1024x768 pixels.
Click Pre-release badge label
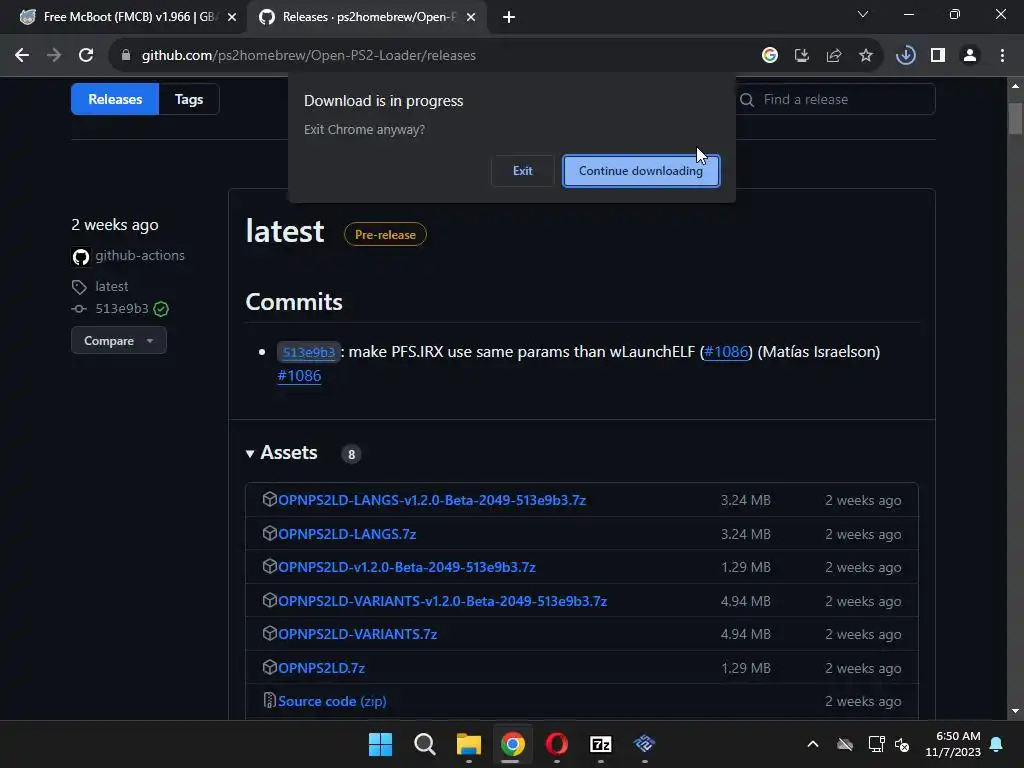pos(385,234)
